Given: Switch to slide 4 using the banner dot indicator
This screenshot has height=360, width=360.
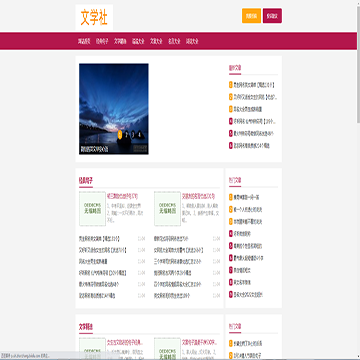Looking at the screenshot, I should [x=139, y=134].
